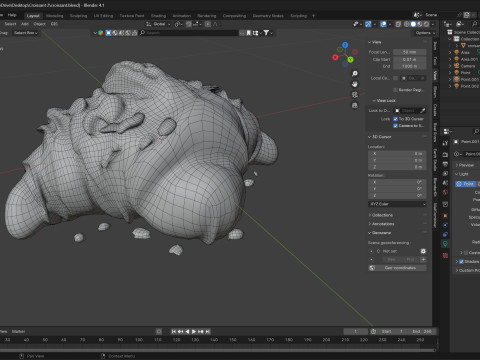
Task: Select rendered viewport shading mode
Action: click(x=426, y=24)
